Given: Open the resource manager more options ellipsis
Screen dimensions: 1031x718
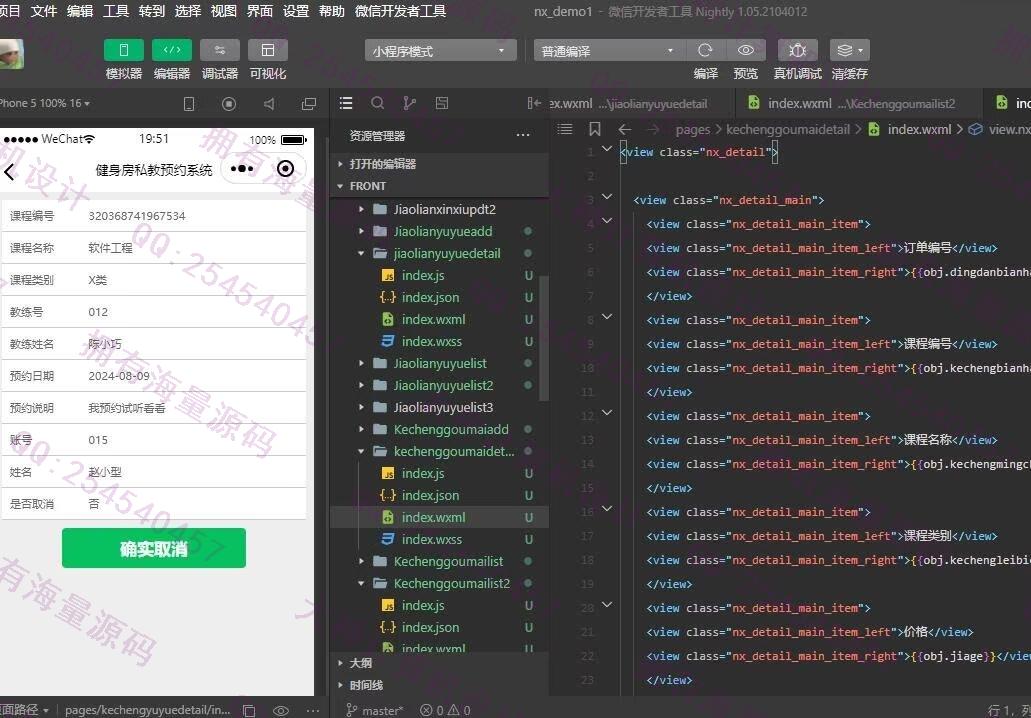Looking at the screenshot, I should point(523,135).
